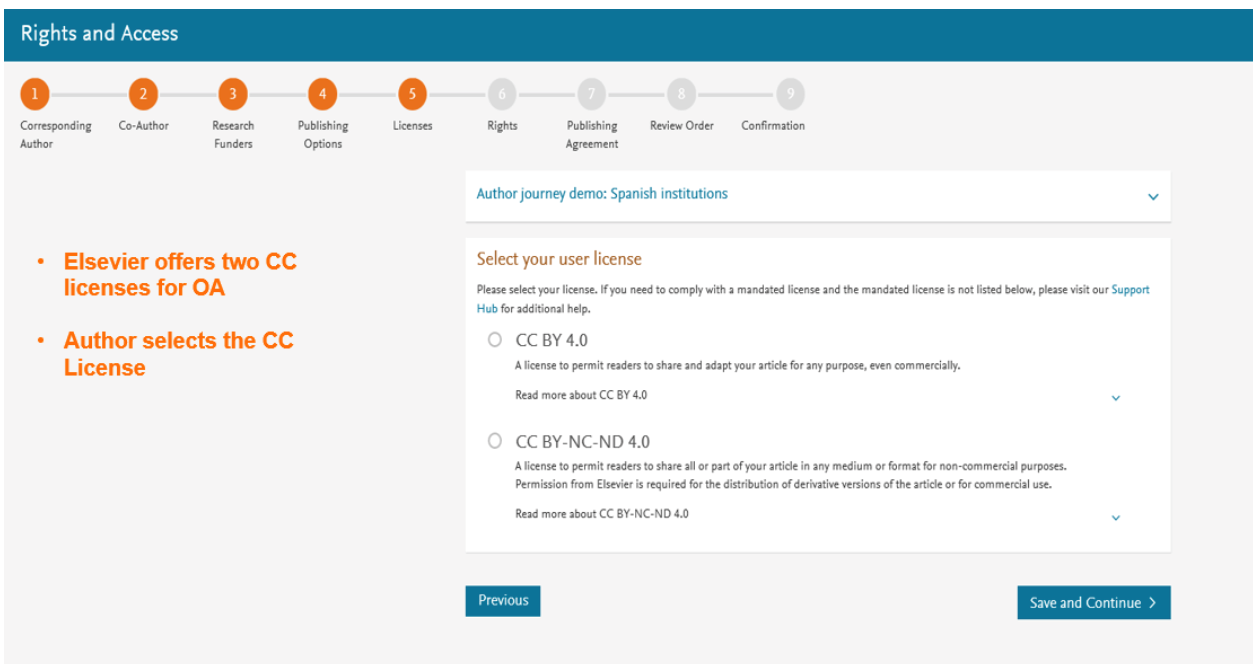The height and width of the screenshot is (672, 1254).
Task: Select step 1 Corresponding Author circle
Action: pyautogui.click(x=34, y=93)
